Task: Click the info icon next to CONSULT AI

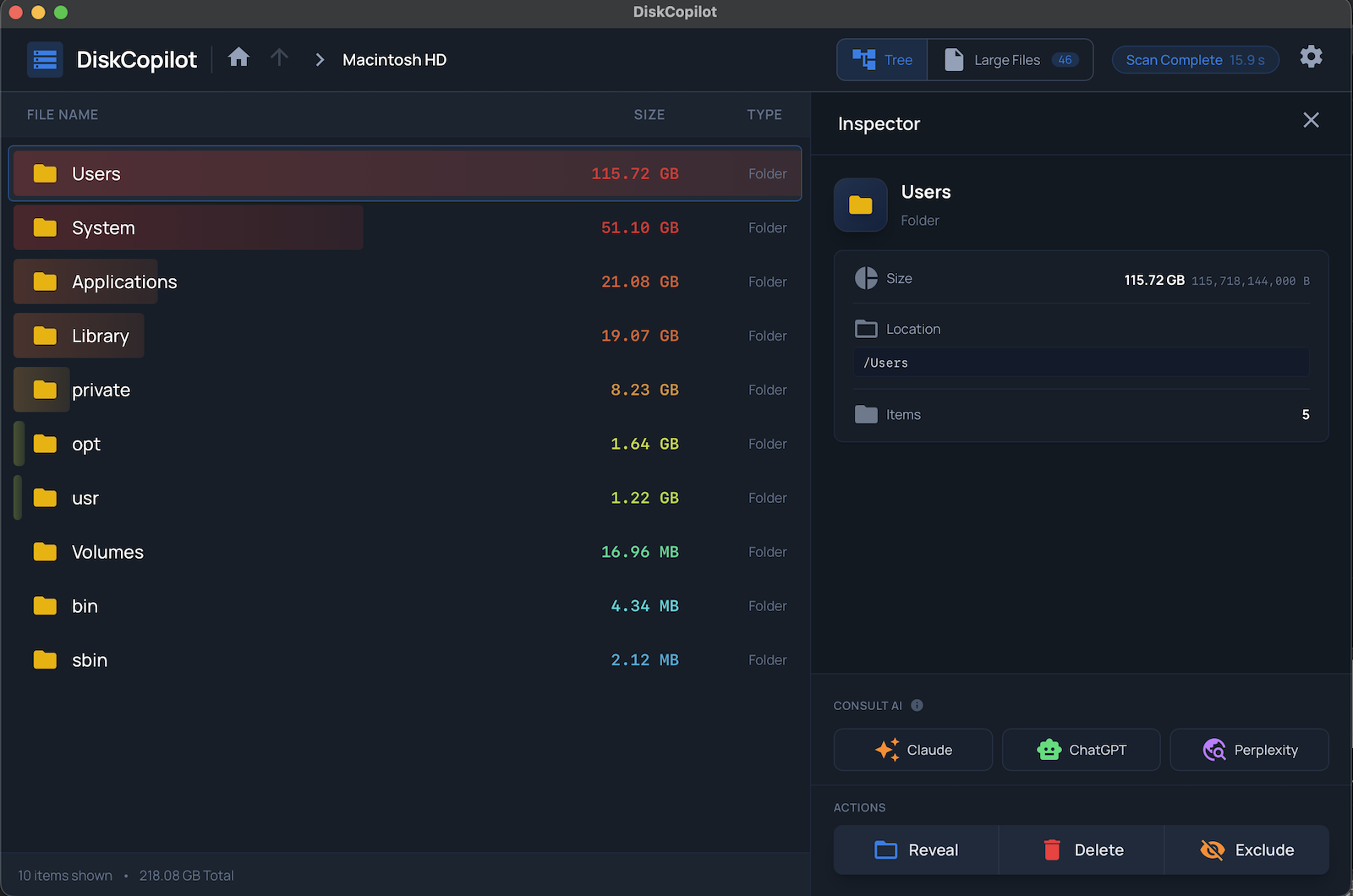Action: [x=918, y=706]
